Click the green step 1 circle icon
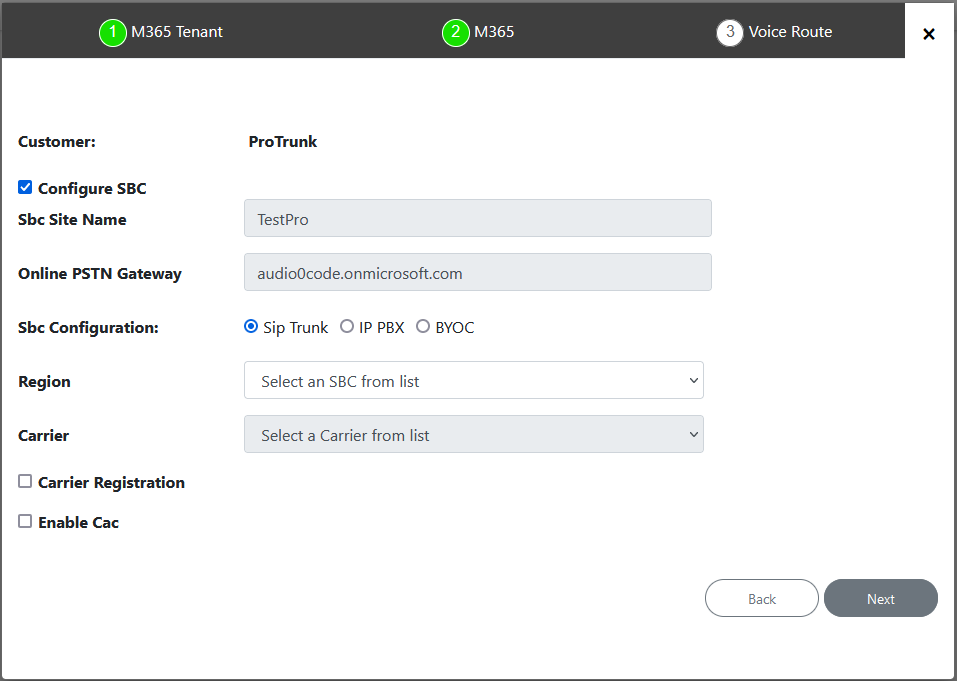 pyautogui.click(x=112, y=31)
